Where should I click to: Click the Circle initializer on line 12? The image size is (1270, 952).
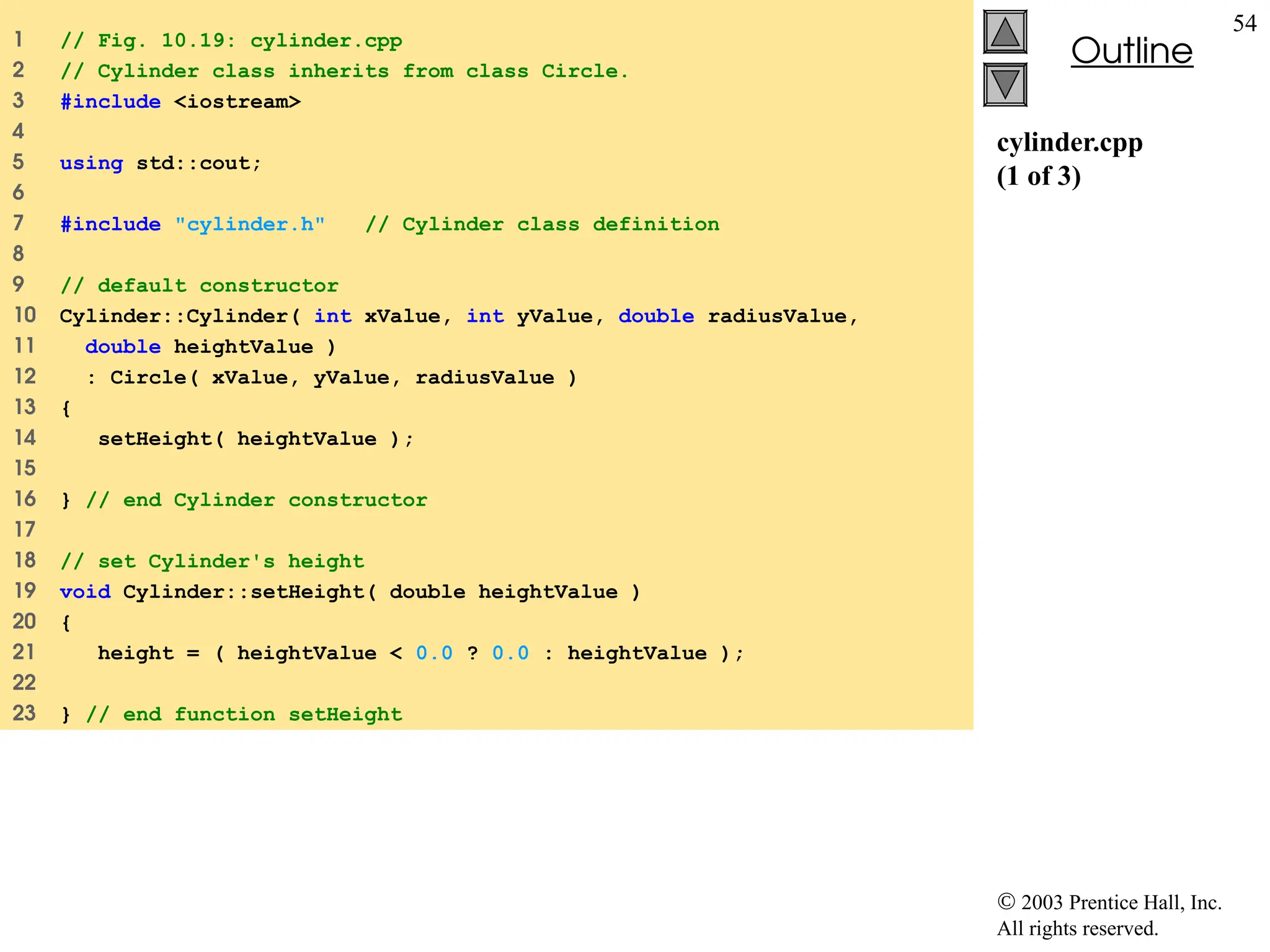coord(332,377)
